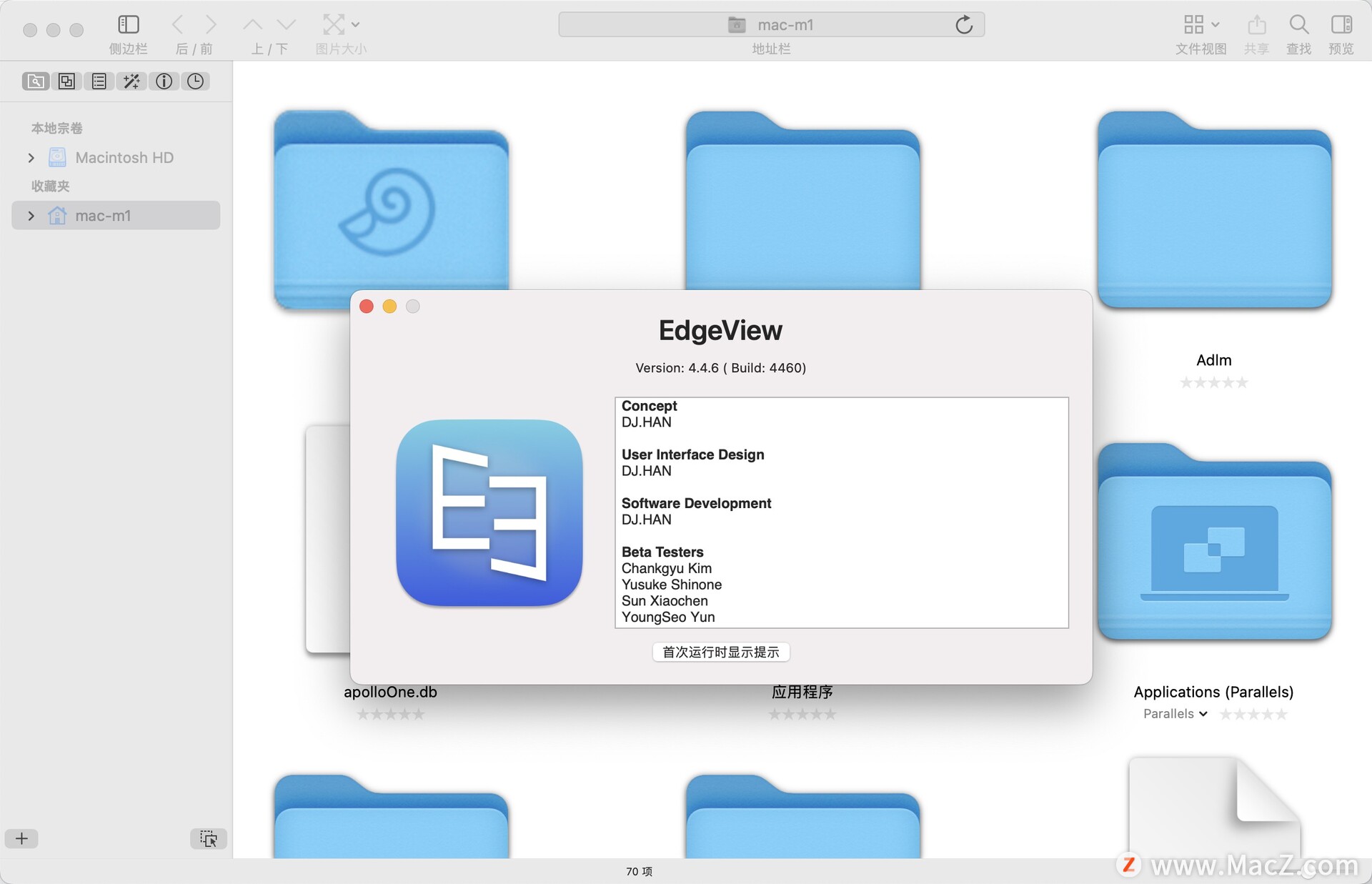Toggle the sidebar with the 侧边栏 icon

coord(129,24)
